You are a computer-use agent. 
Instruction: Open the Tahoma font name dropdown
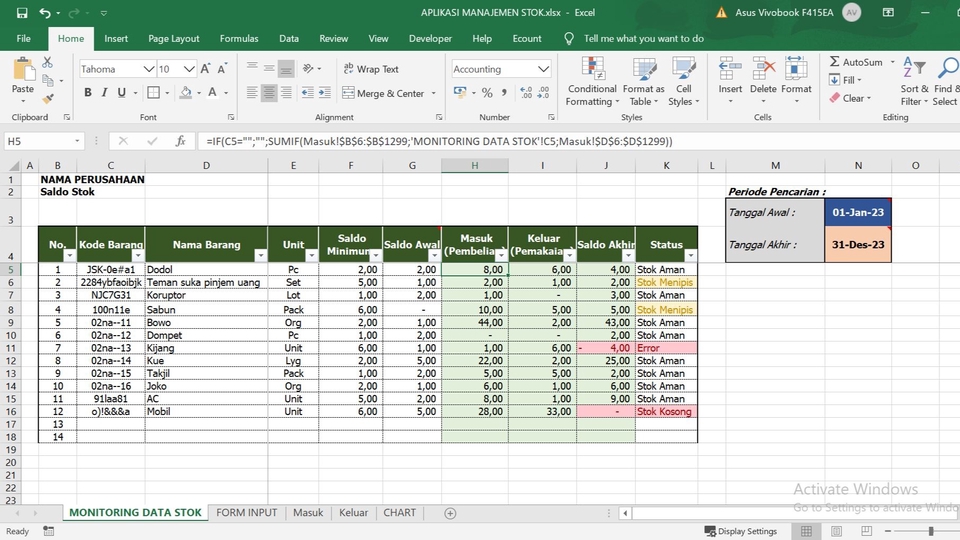point(149,69)
